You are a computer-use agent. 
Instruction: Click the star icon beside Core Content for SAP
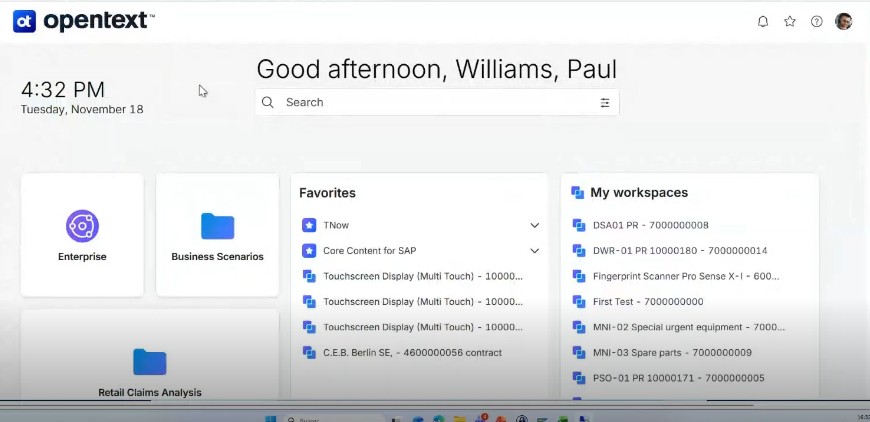tap(309, 251)
